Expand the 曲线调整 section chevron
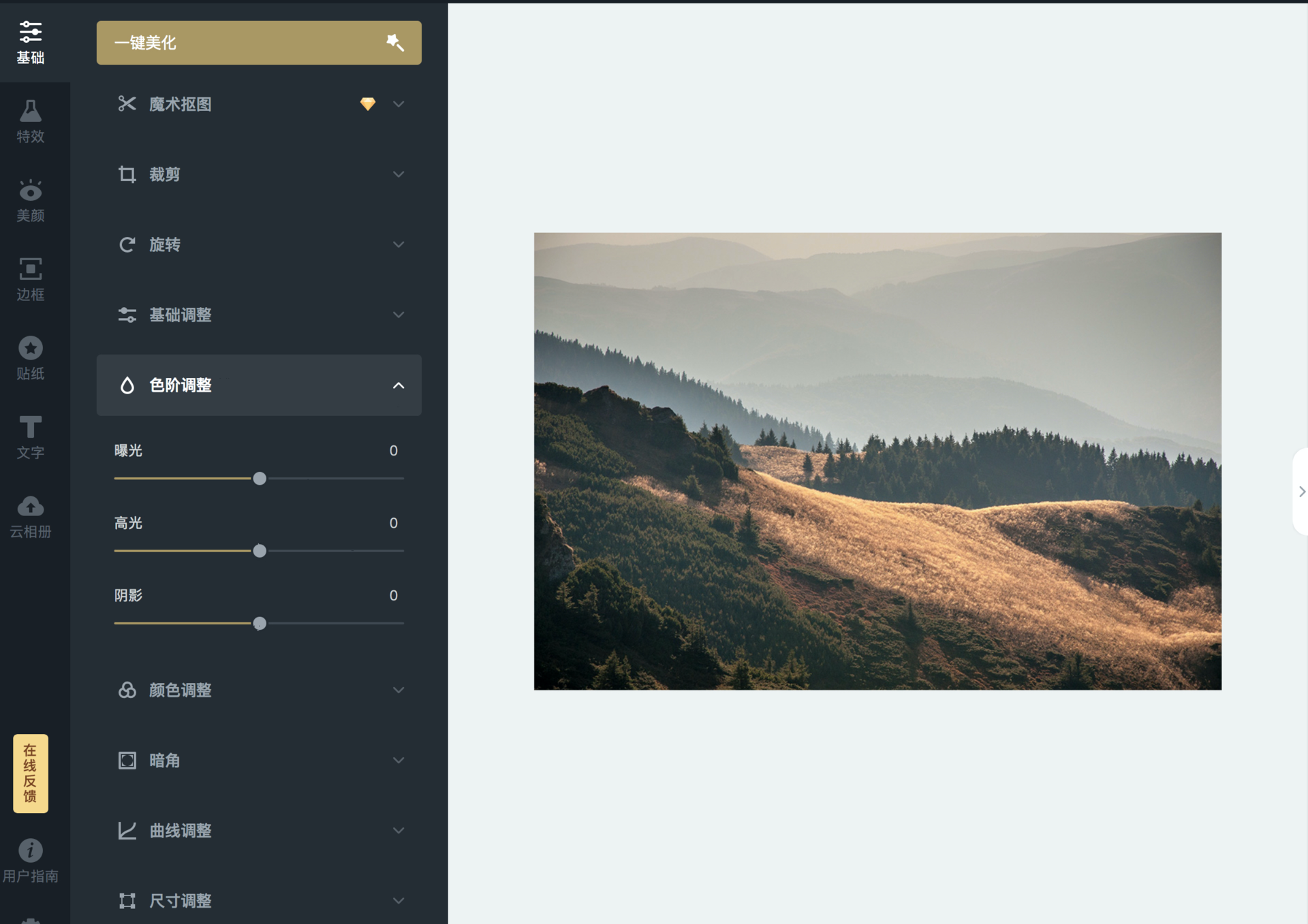The height and width of the screenshot is (924, 1308). coord(399,831)
